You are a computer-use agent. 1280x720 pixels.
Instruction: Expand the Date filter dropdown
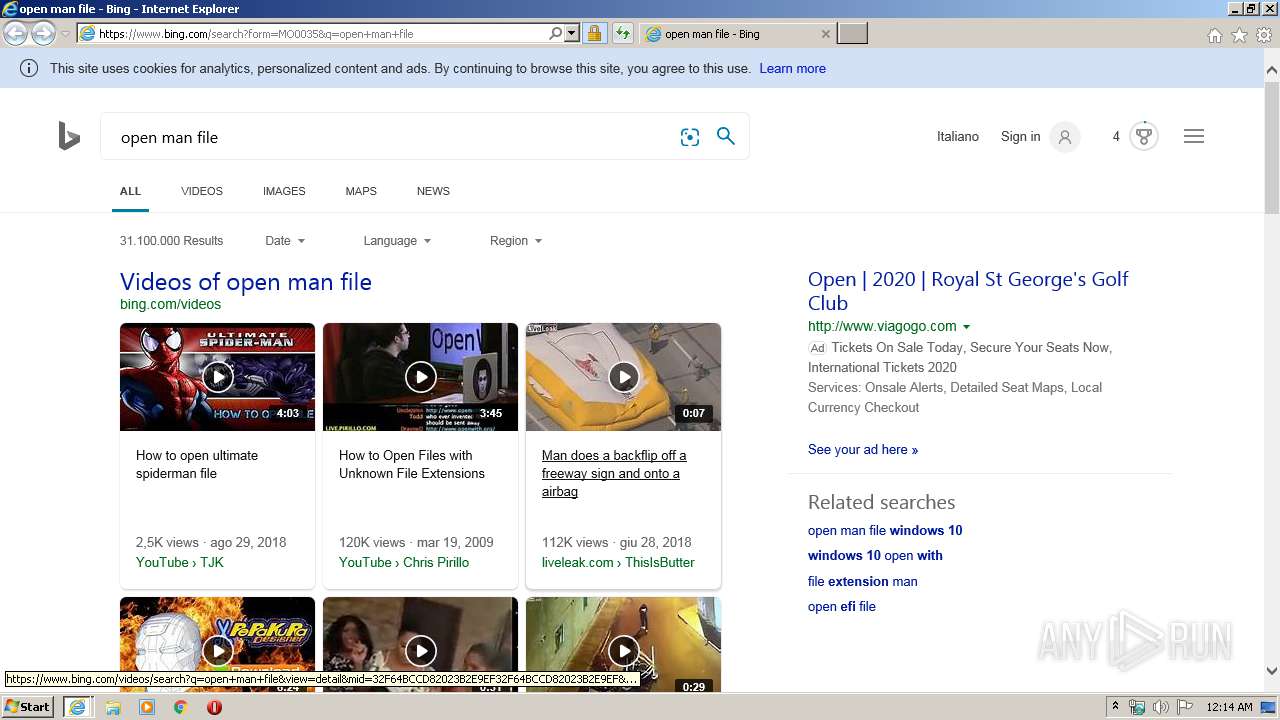285,241
